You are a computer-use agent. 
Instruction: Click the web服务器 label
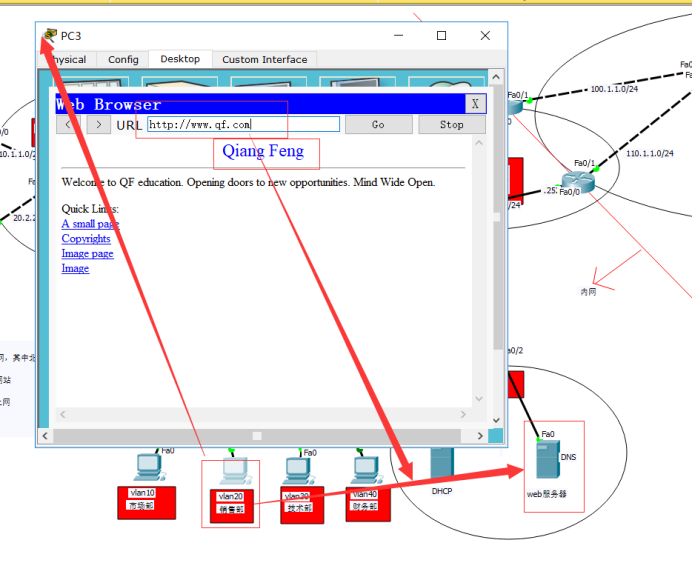click(547, 494)
